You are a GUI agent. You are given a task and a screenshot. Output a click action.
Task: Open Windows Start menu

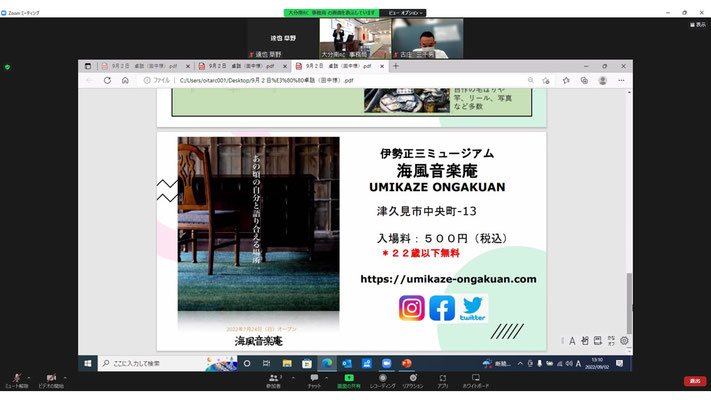coord(88,363)
